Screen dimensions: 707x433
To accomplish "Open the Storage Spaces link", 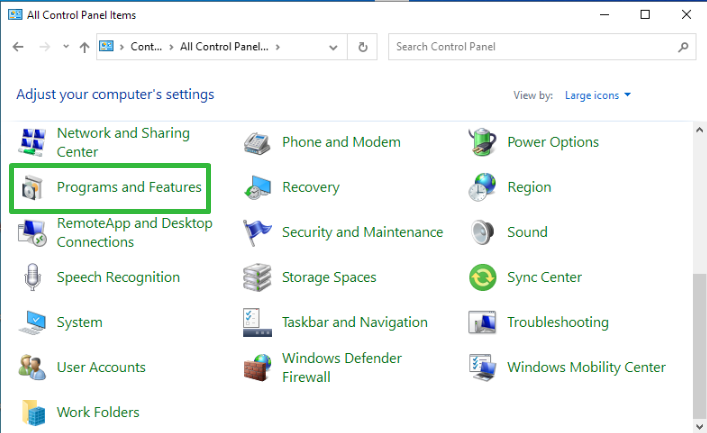I will coord(329,277).
